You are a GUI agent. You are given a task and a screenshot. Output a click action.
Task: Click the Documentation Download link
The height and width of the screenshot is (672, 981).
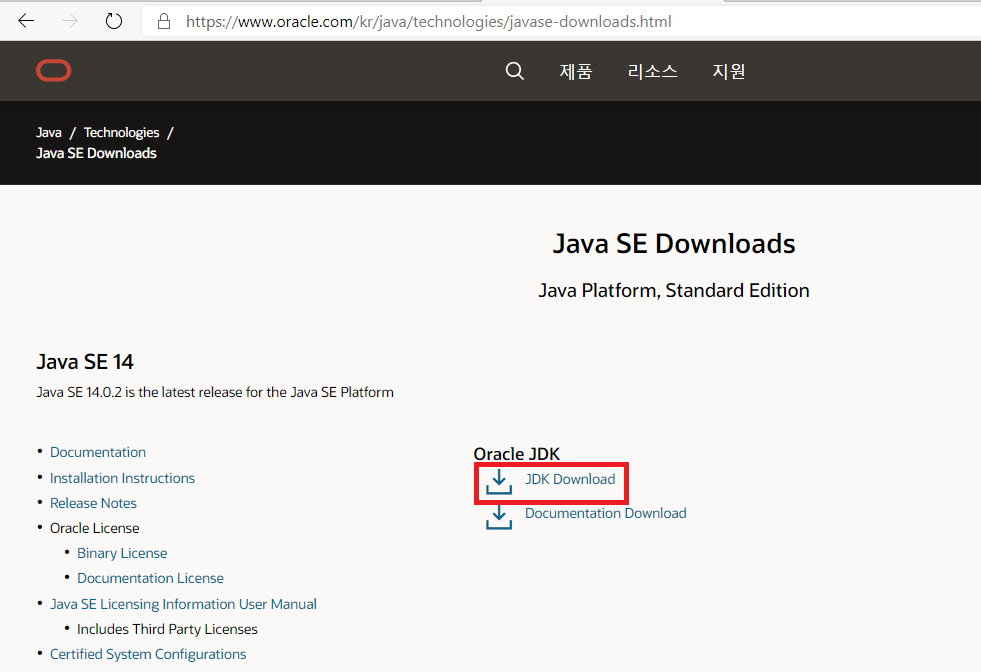606,513
